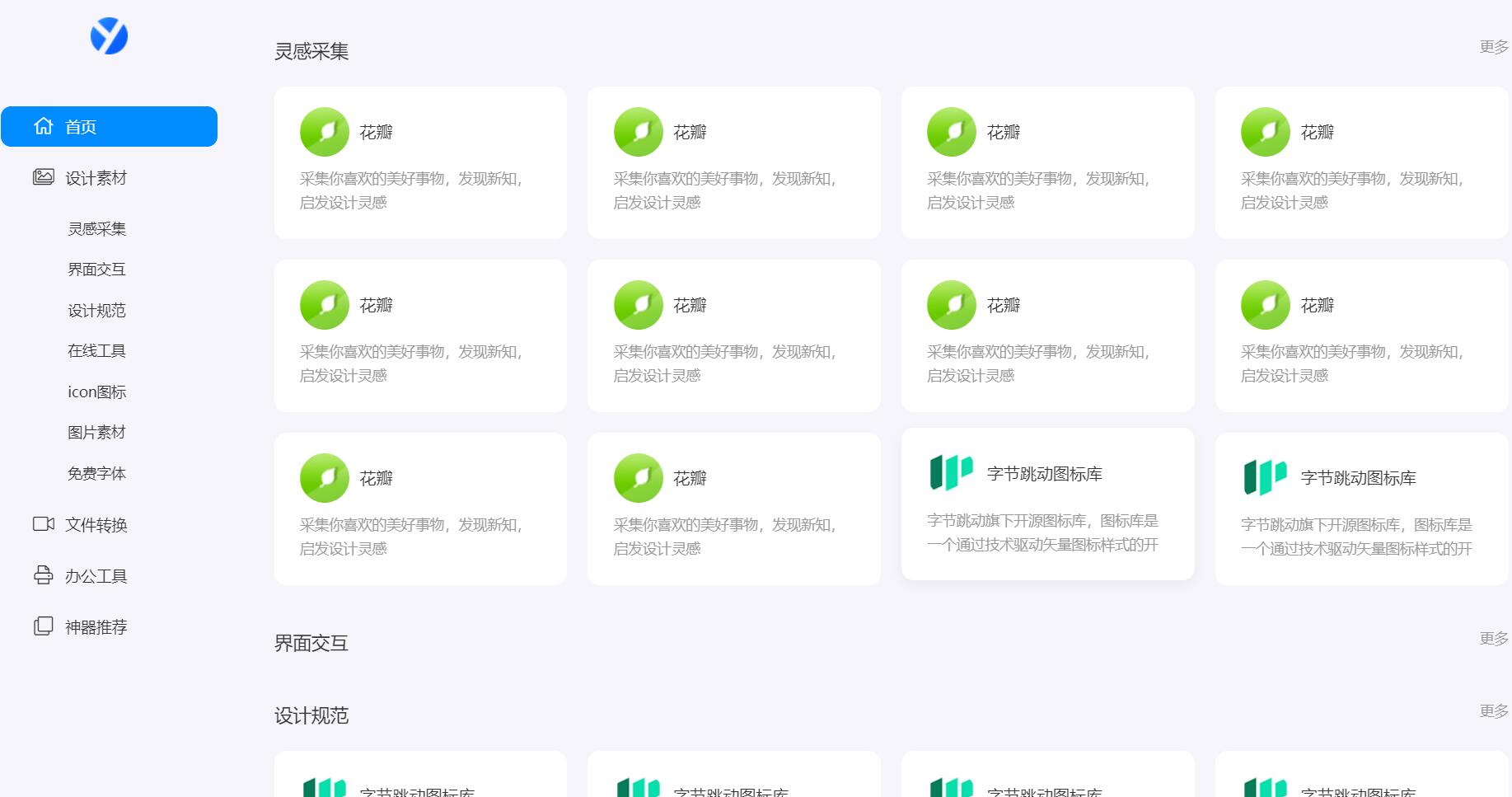The width and height of the screenshot is (1512, 797).
Task: Click the video camera icon beside 文件转换
Action: click(x=43, y=524)
